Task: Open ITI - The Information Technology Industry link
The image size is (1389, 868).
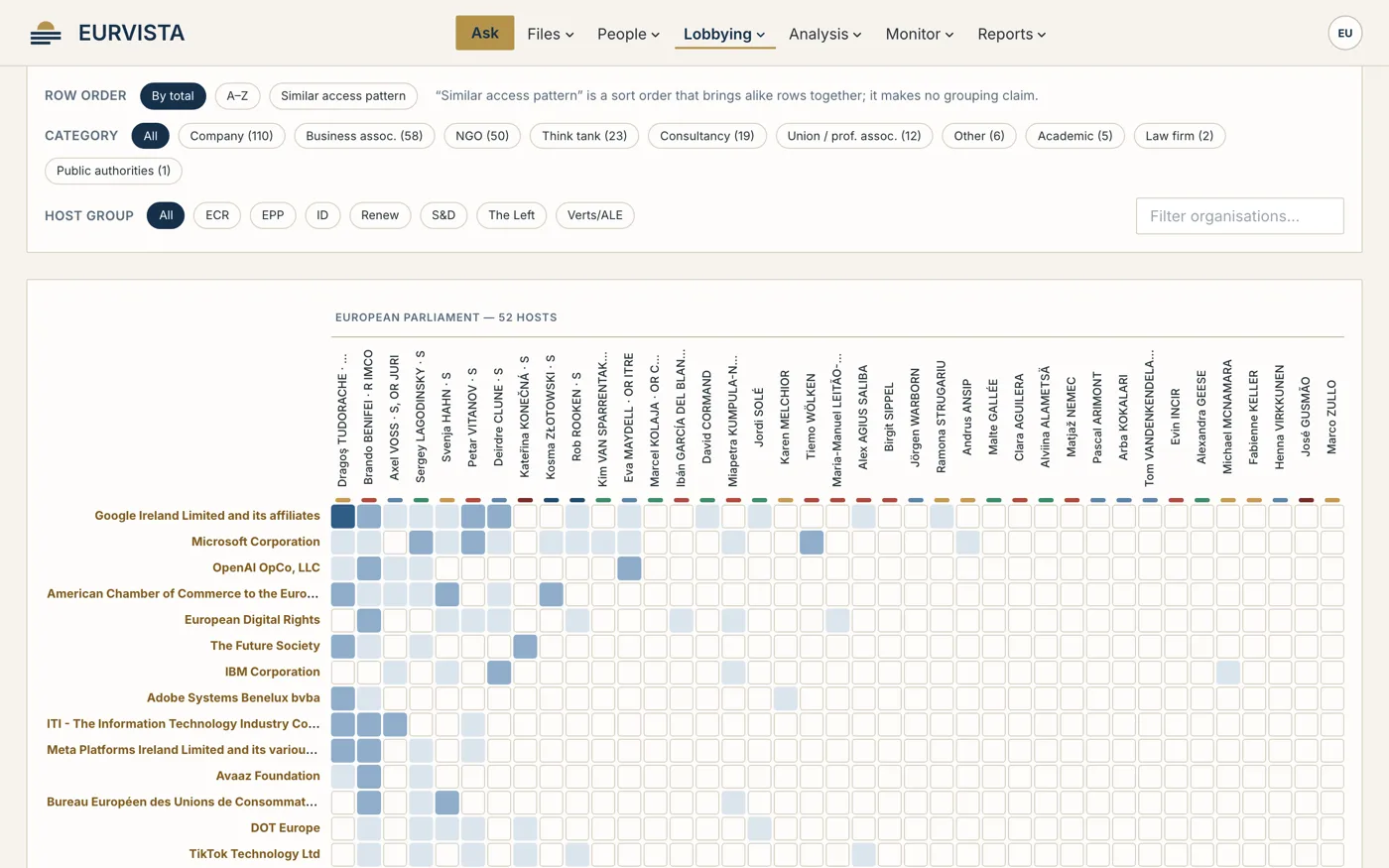Action: [184, 724]
